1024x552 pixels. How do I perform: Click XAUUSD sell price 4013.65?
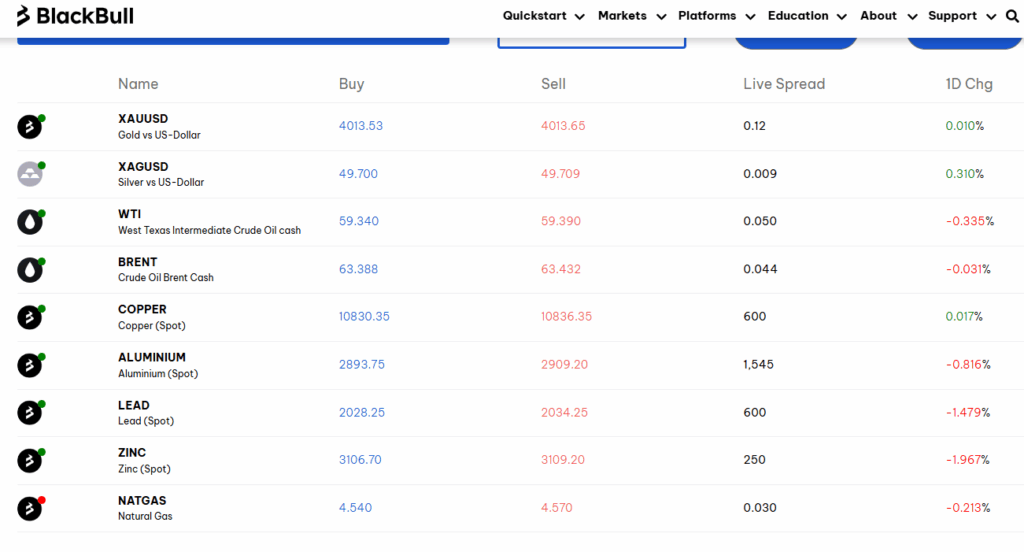tap(563, 126)
